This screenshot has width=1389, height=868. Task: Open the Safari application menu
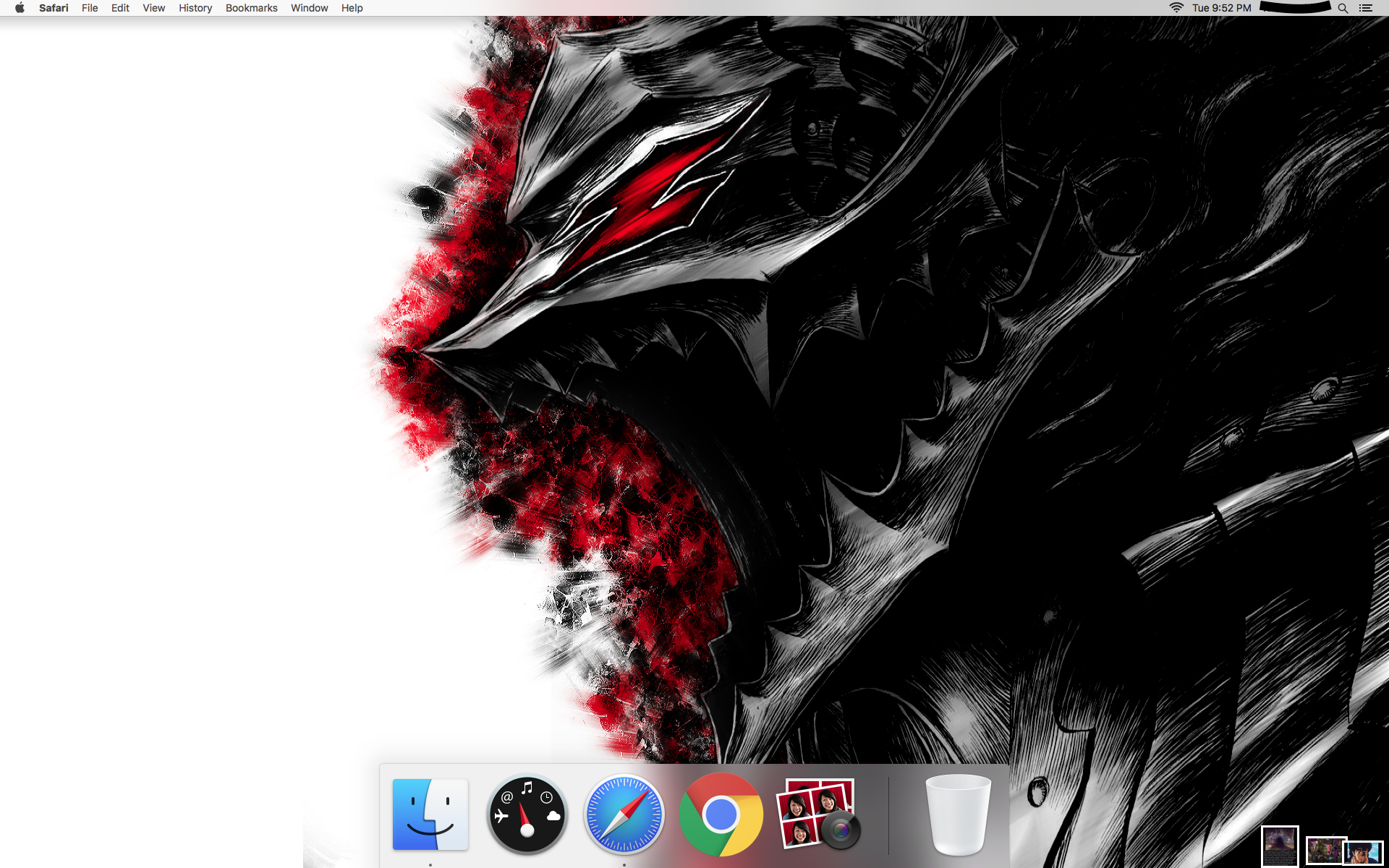54,8
